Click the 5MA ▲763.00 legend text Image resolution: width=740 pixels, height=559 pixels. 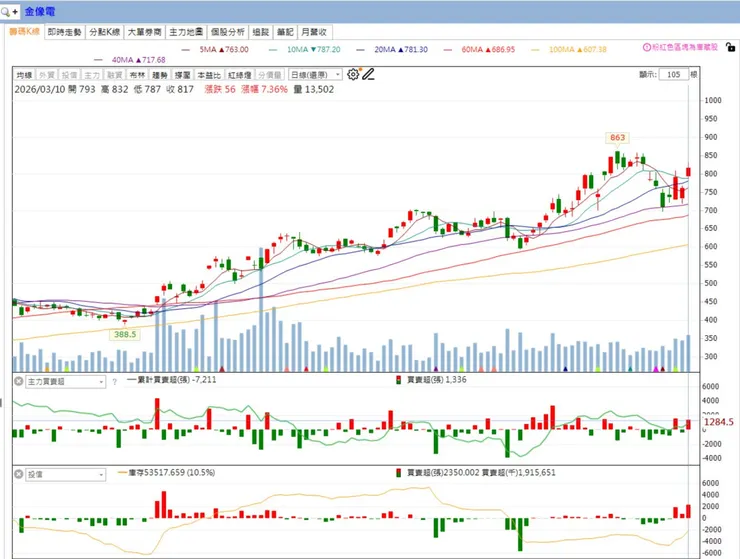pos(224,50)
